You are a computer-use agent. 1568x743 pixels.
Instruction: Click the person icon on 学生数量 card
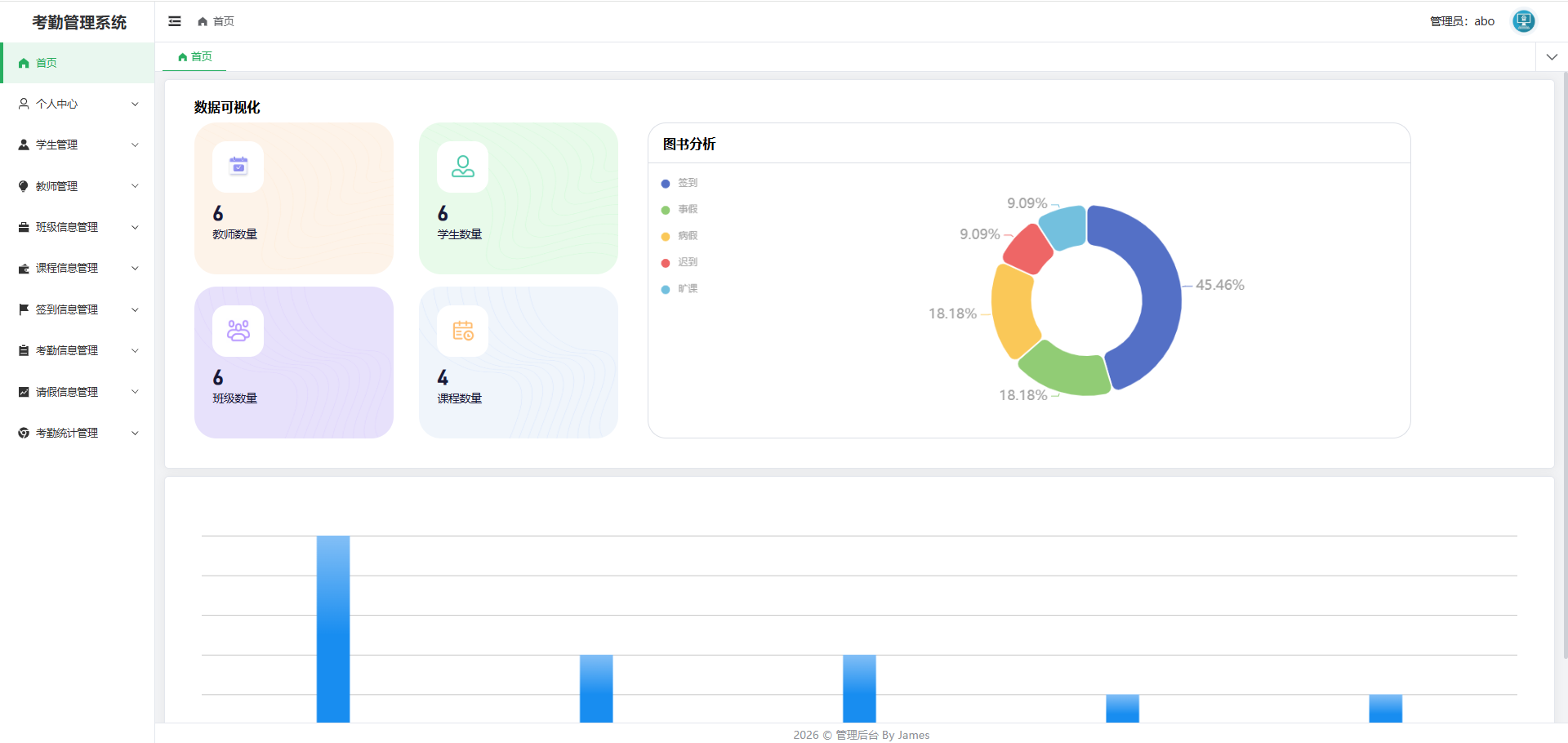coord(463,167)
